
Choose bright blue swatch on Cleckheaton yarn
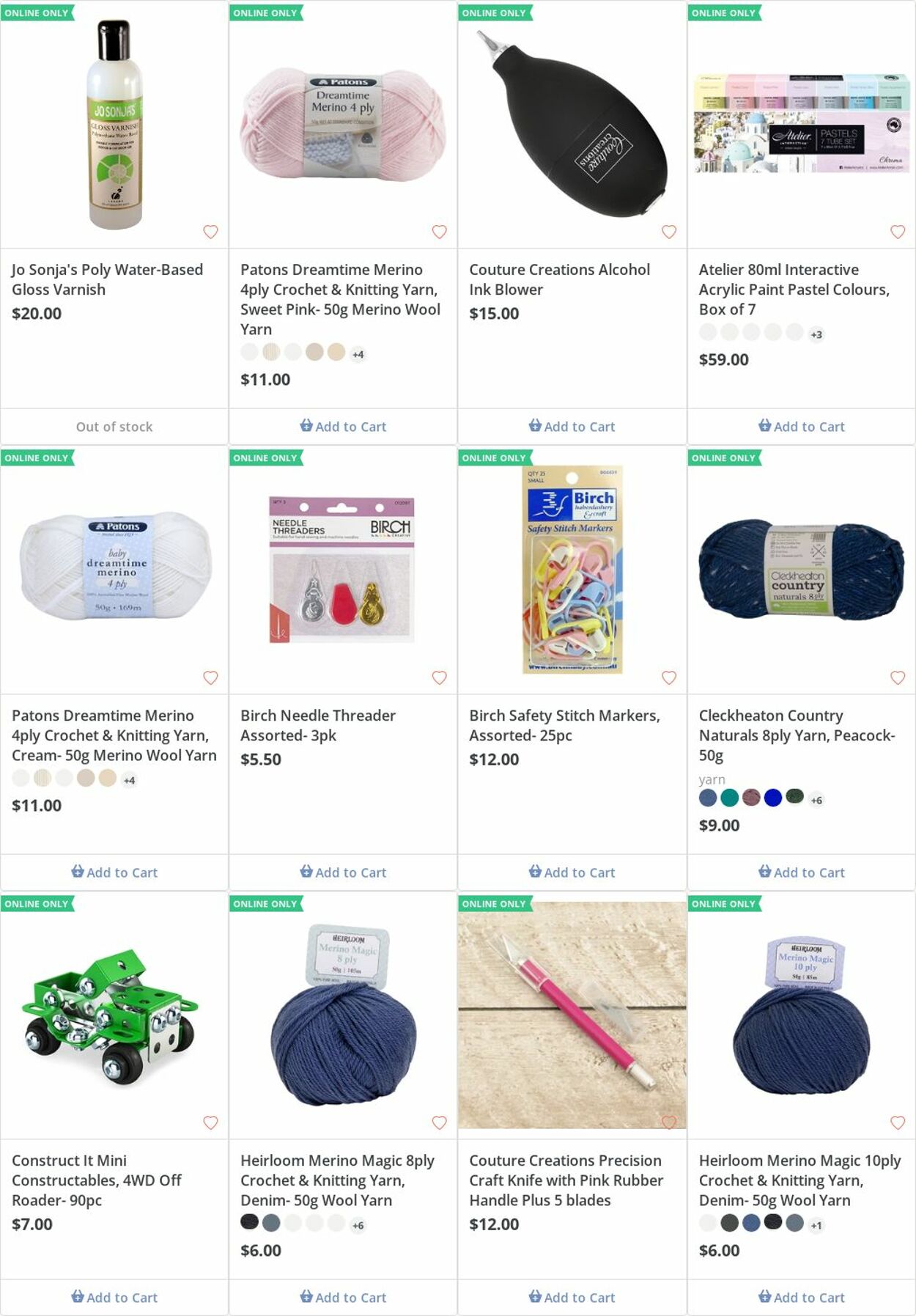[x=773, y=798]
